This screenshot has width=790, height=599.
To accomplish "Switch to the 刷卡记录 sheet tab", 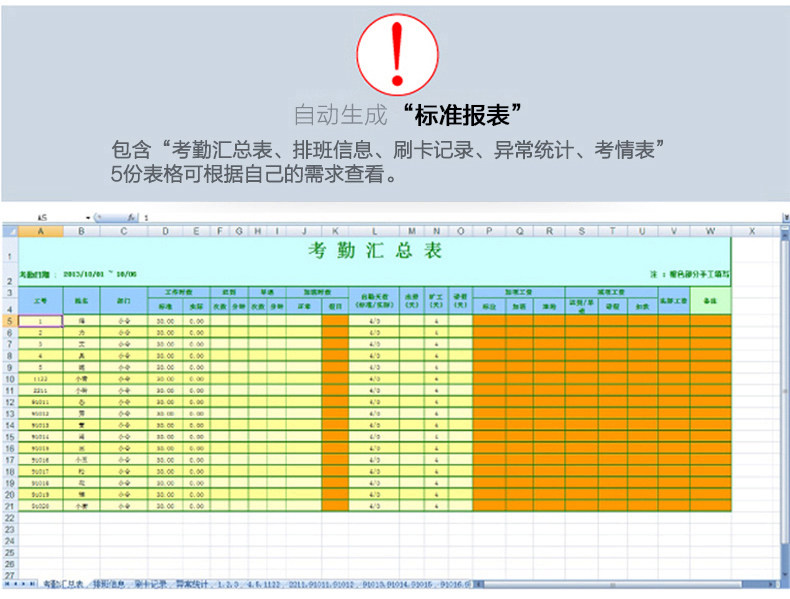I will pos(150,584).
